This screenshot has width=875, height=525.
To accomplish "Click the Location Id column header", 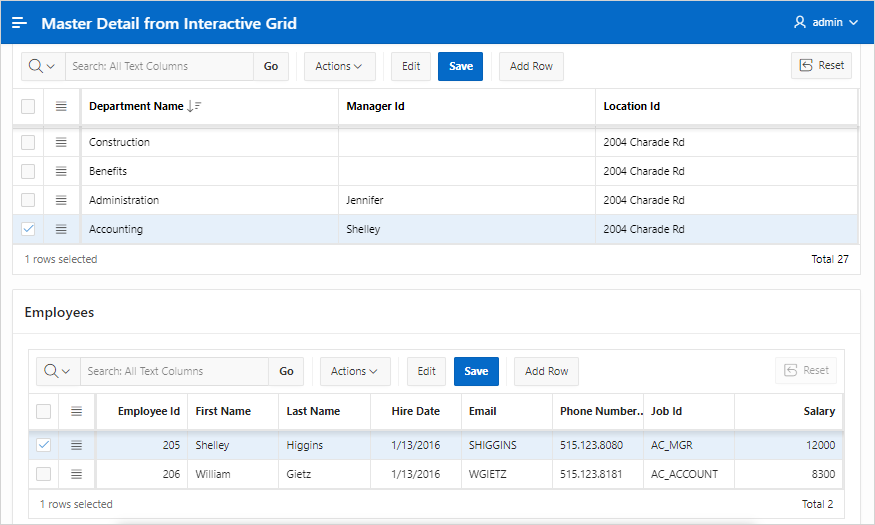I will coord(631,106).
